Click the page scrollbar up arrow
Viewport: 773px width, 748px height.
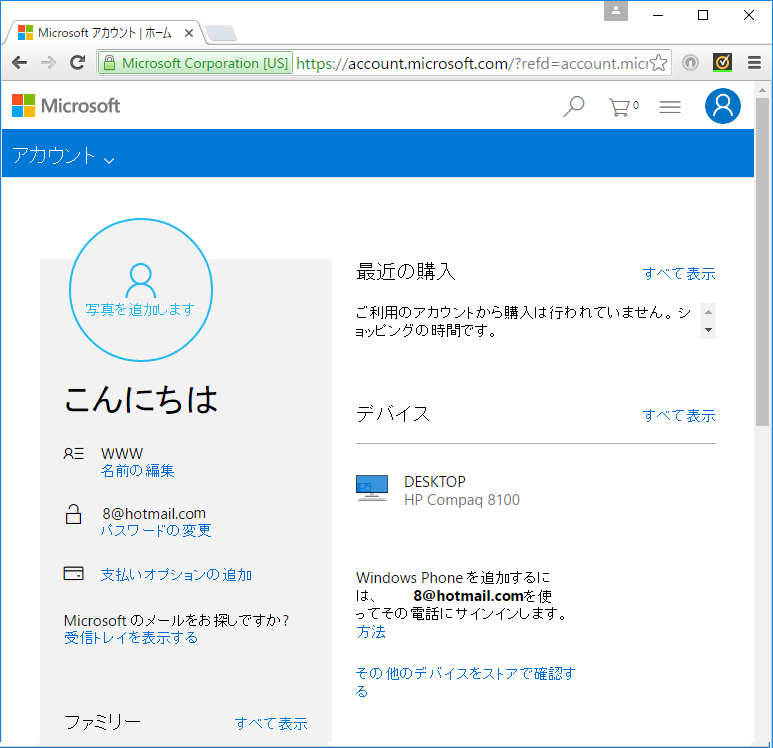pos(762,90)
